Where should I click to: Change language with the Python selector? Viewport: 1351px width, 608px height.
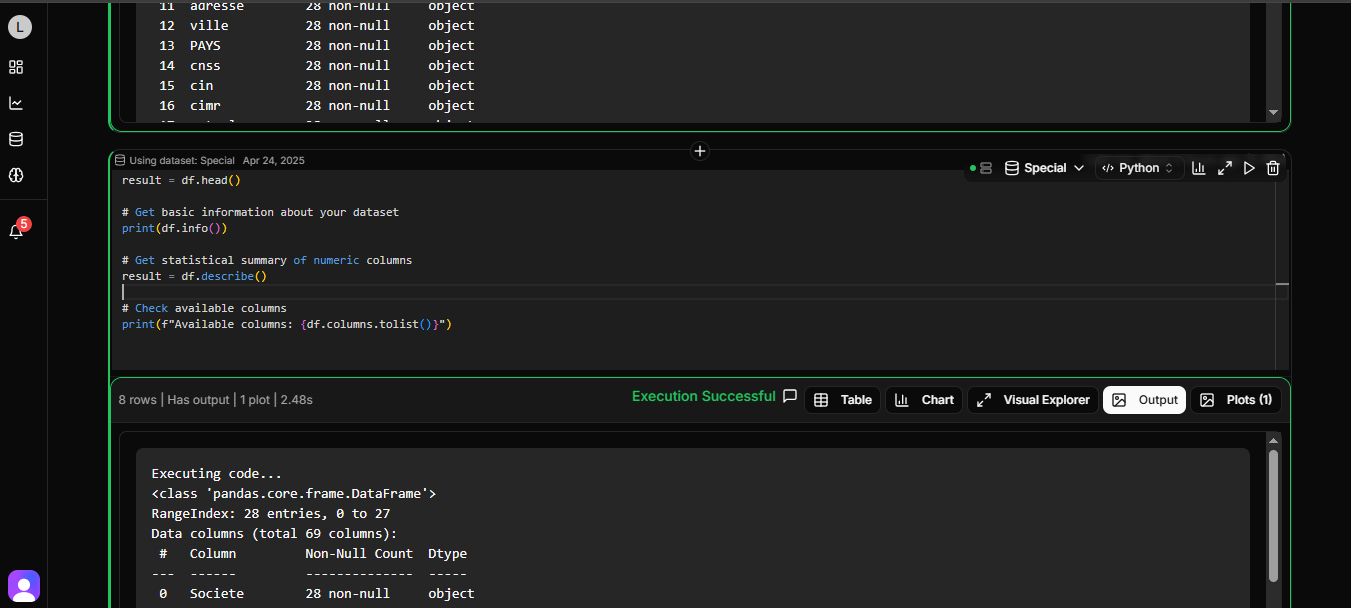coord(1138,168)
